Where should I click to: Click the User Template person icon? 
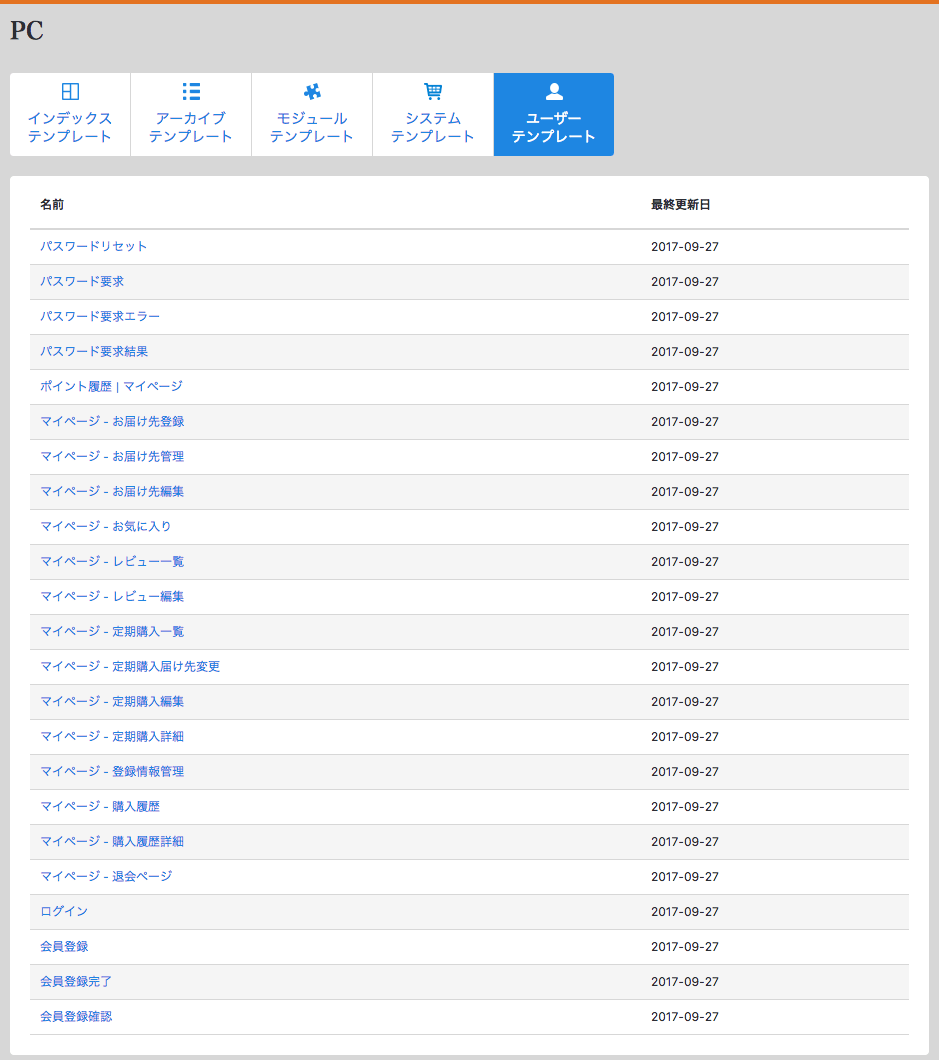[554, 92]
